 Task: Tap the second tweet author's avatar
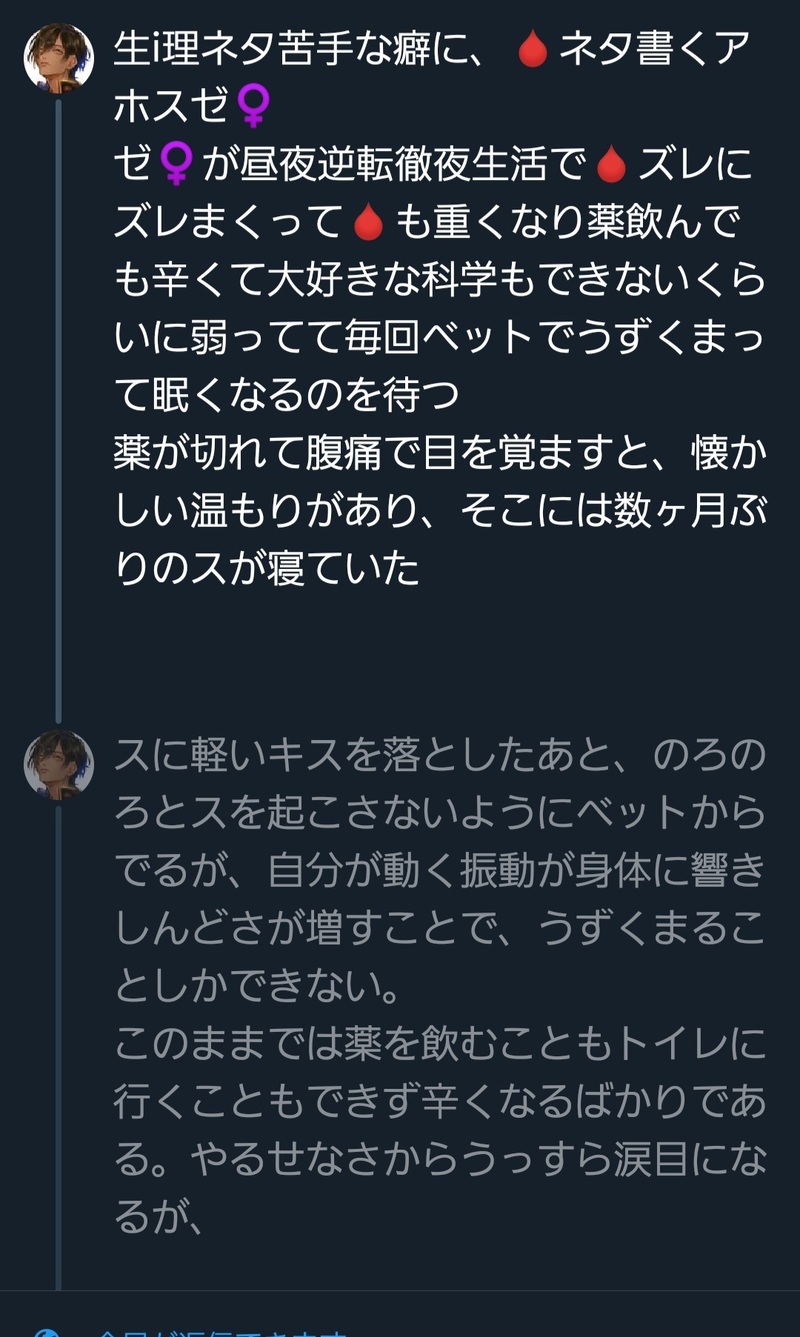pos(58,765)
